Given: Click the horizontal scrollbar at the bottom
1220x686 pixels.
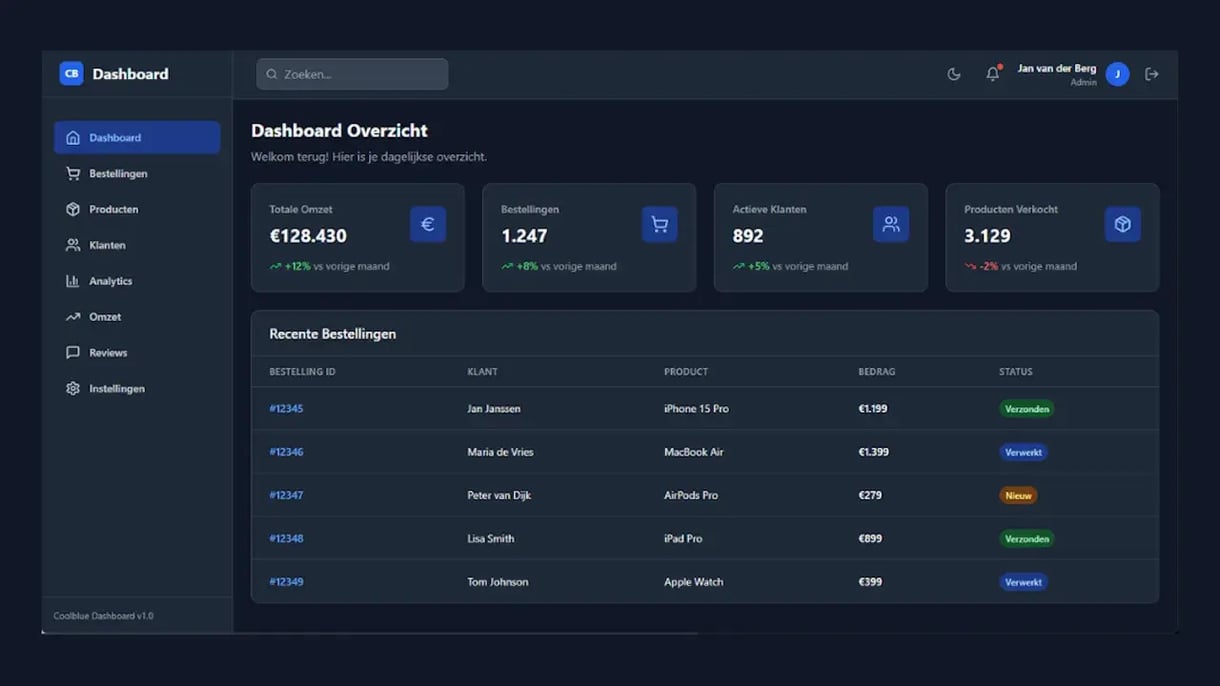Looking at the screenshot, I should pyautogui.click(x=370, y=633).
